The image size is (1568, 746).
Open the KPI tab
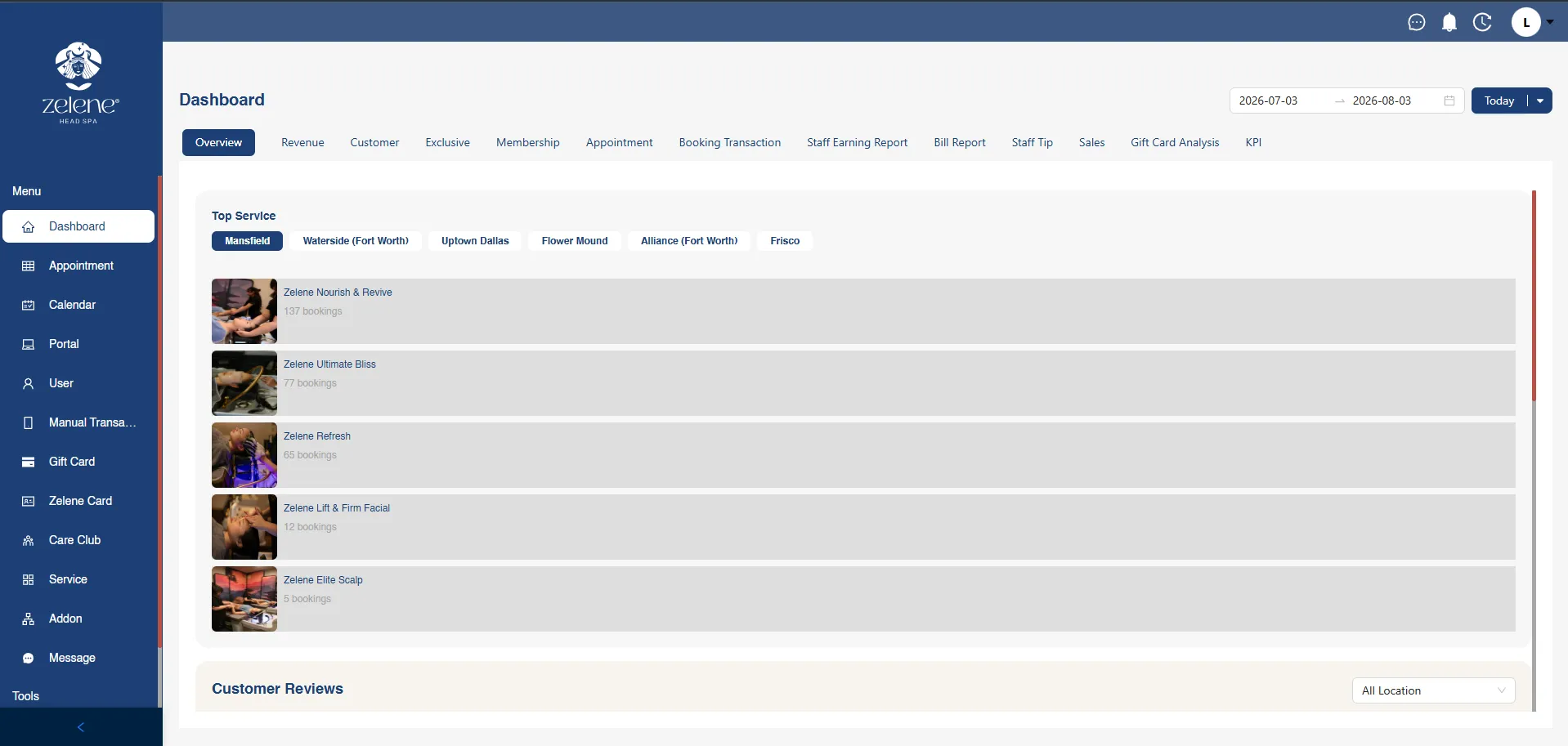coord(1253,142)
